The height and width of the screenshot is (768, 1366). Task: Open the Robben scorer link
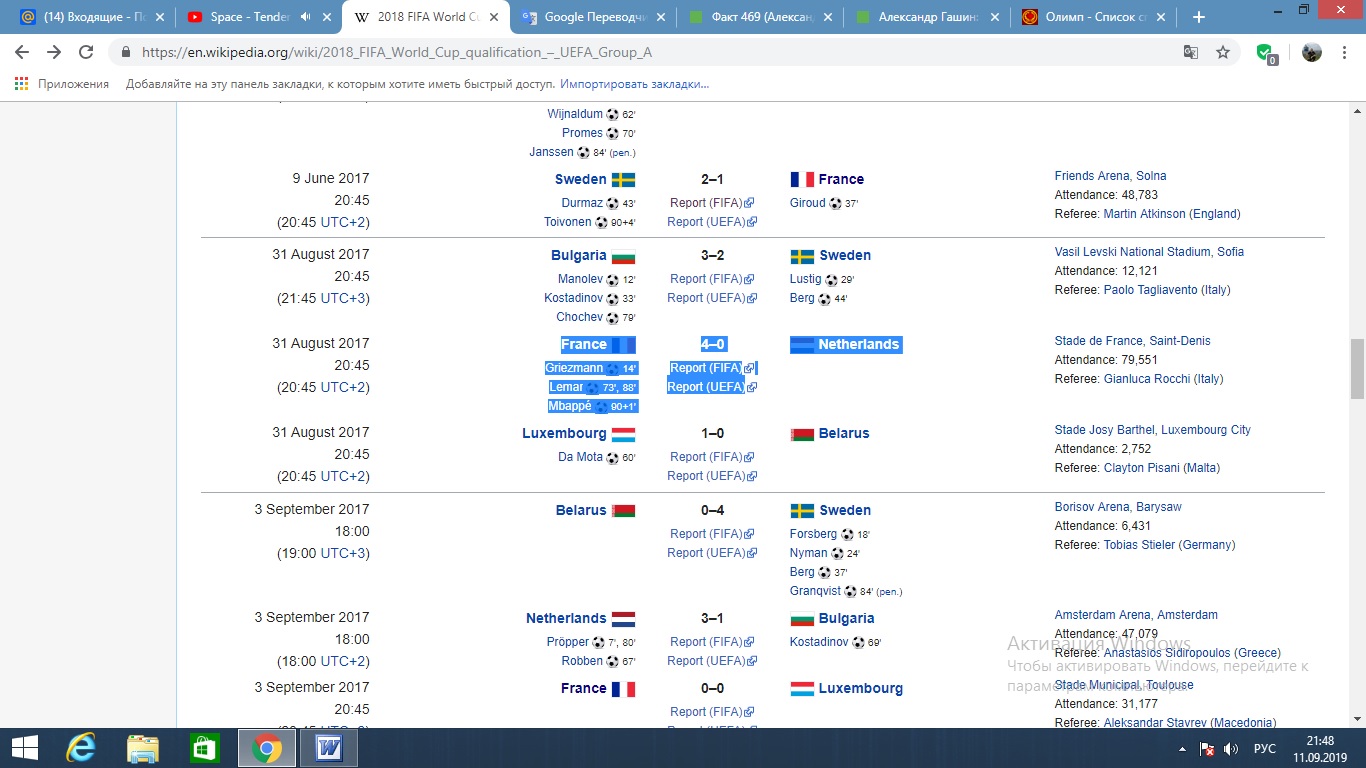click(x=582, y=661)
